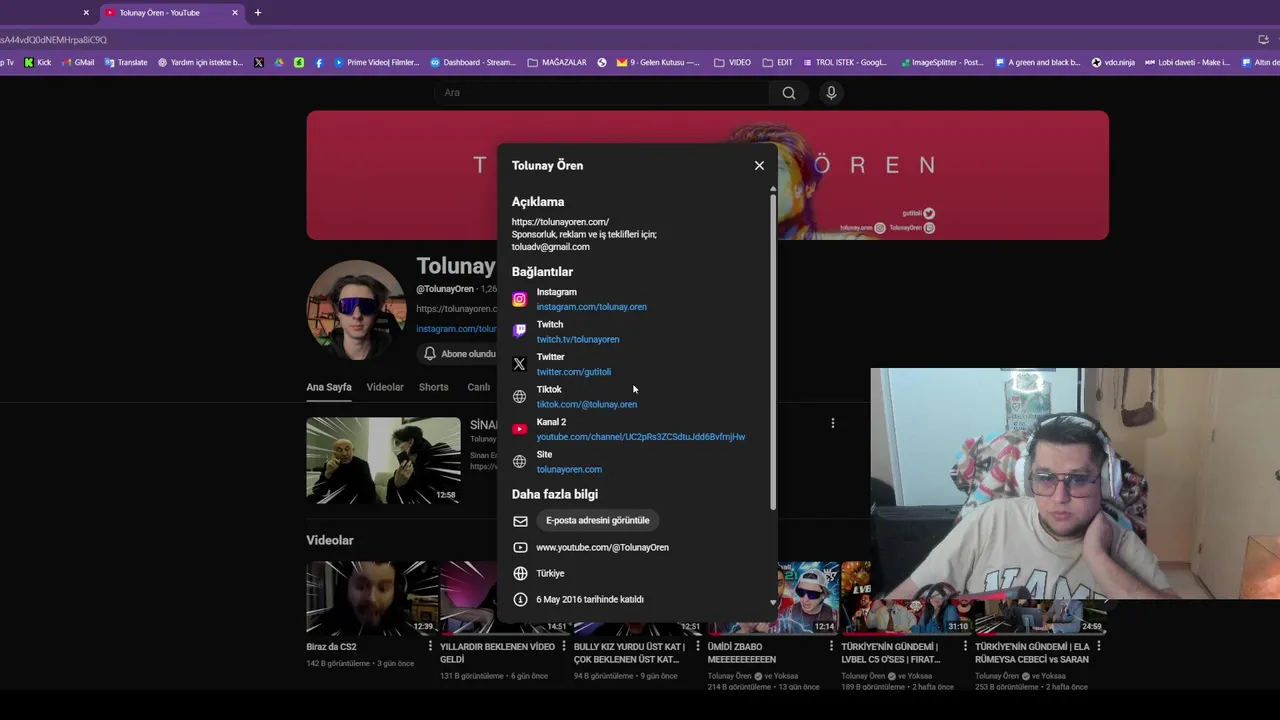Viewport: 1280px width, 720px height.
Task: Switch to Shorts channel tab
Action: tap(433, 387)
